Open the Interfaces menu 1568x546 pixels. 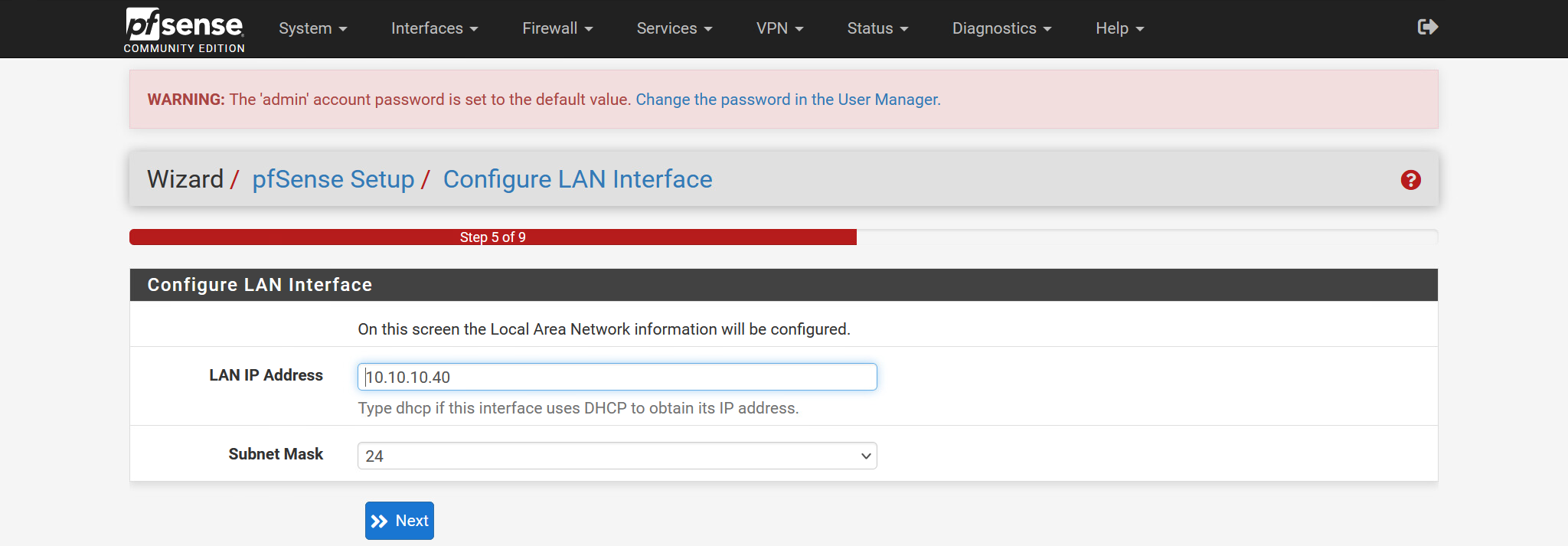pos(434,28)
